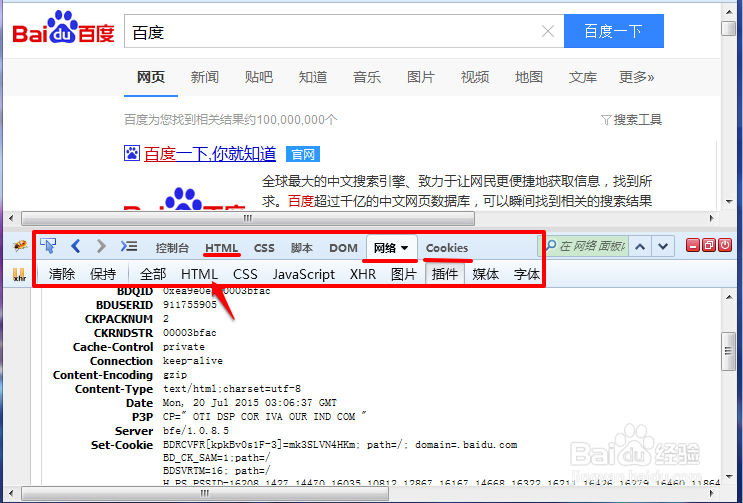Clear the Baidu search box with X

[x=548, y=31]
